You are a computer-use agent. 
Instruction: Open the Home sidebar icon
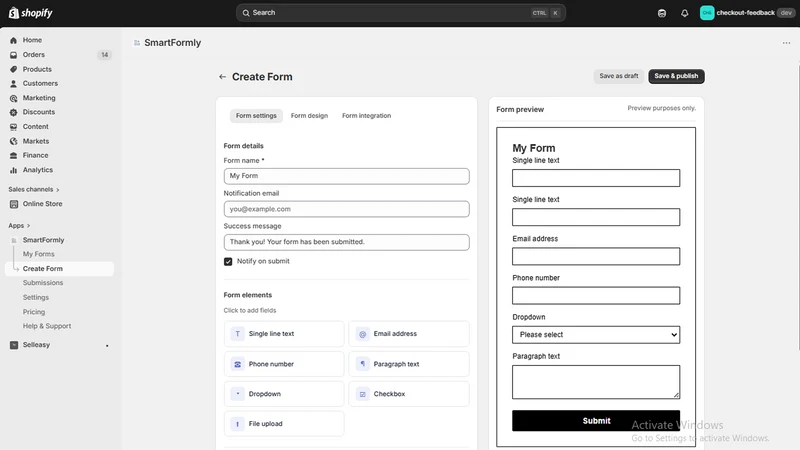coord(14,40)
